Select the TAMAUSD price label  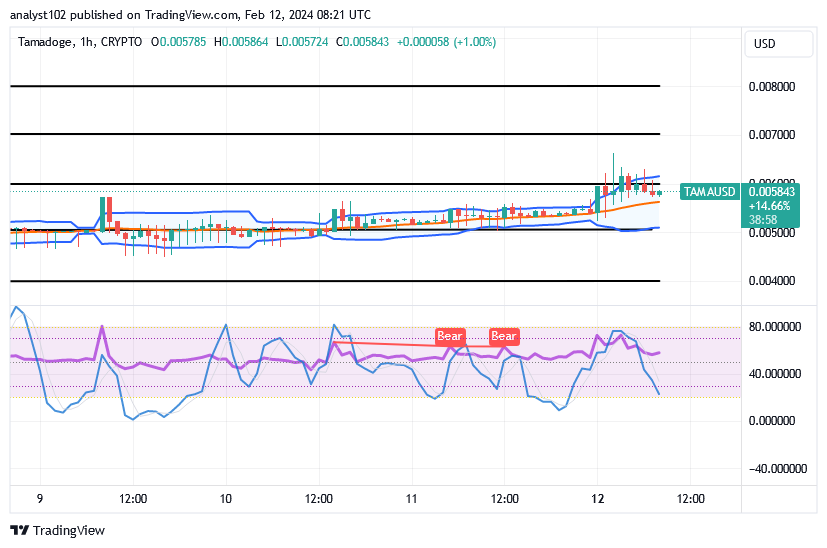pos(709,192)
